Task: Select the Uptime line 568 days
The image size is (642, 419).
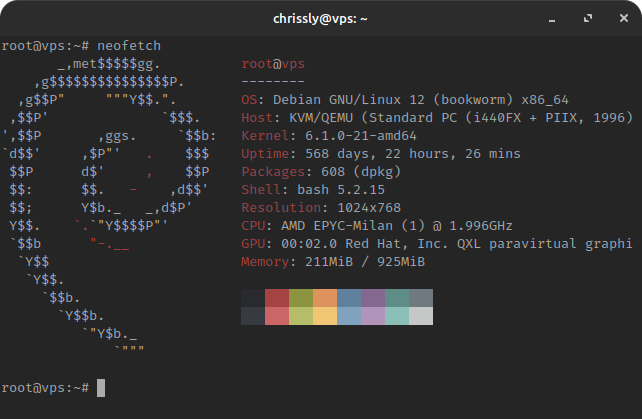Action: pyautogui.click(x=381, y=154)
